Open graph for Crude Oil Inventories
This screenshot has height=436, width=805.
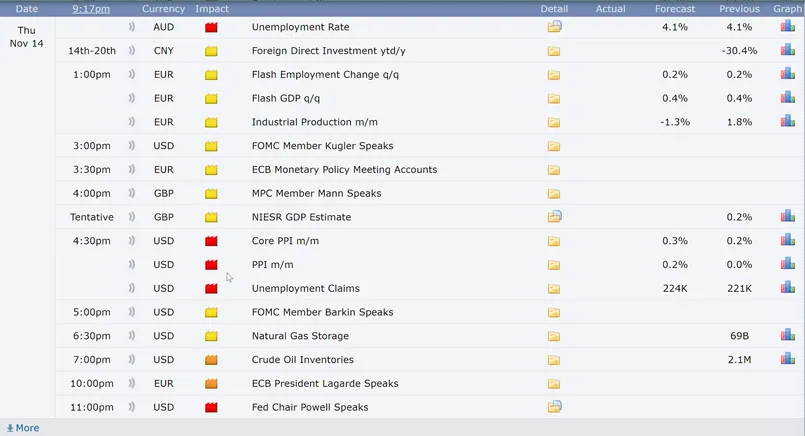[787, 360]
